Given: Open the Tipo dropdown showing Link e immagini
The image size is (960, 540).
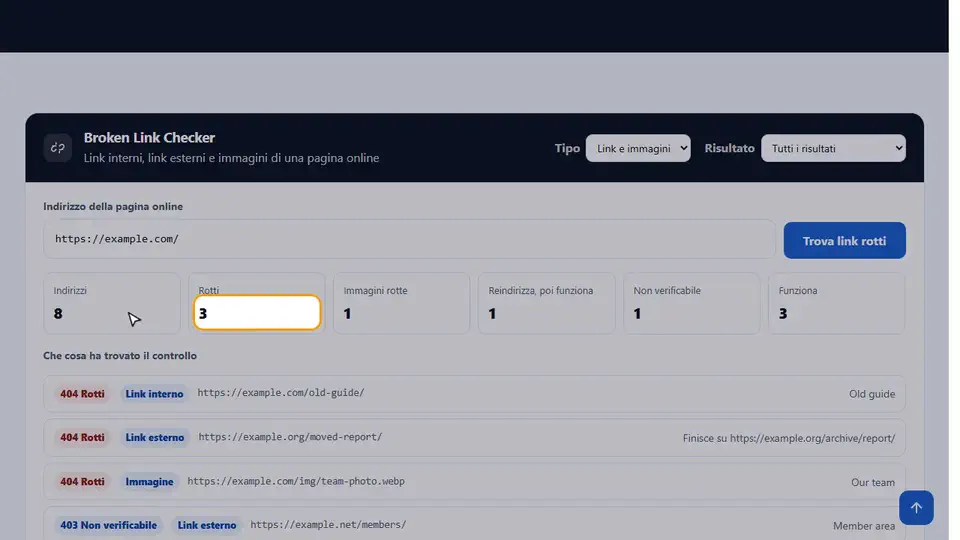Looking at the screenshot, I should point(638,148).
